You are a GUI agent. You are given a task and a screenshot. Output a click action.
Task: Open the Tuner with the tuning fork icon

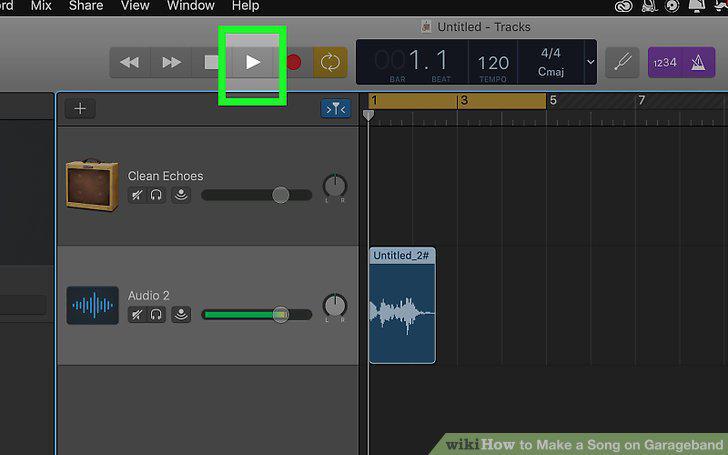pos(622,62)
